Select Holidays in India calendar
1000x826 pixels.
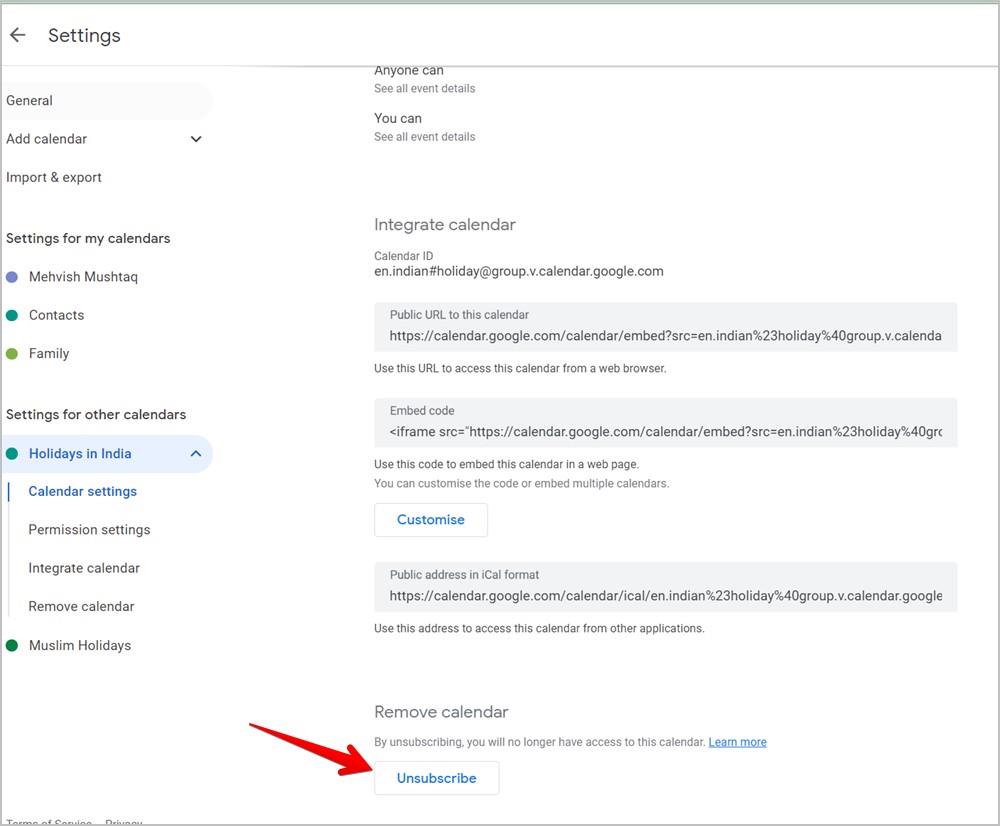tap(107, 454)
